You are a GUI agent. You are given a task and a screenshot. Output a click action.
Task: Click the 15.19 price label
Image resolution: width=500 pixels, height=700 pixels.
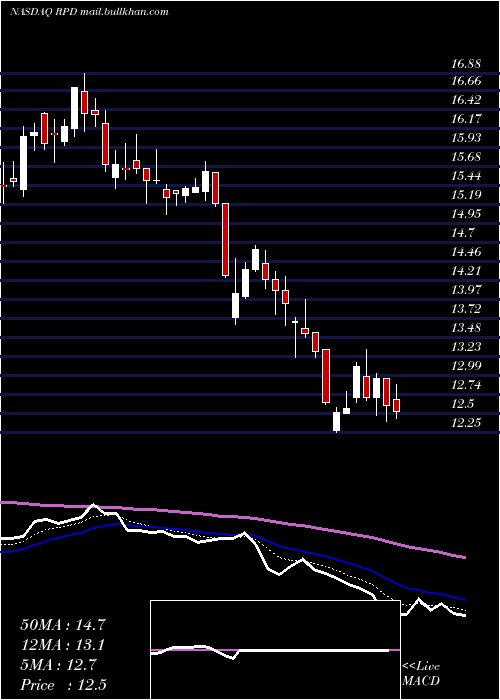(466, 195)
